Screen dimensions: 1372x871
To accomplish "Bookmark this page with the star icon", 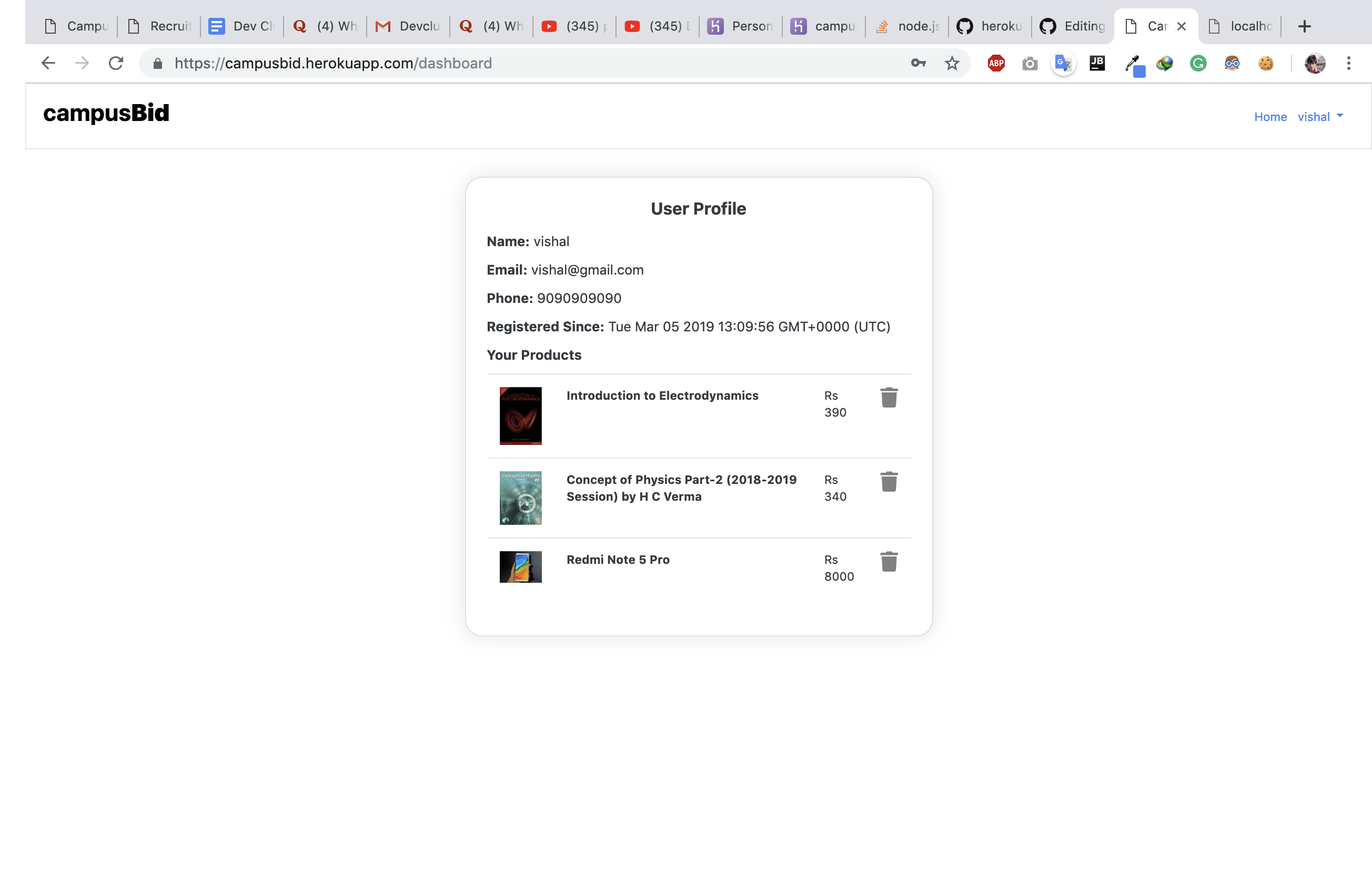I will [x=952, y=63].
